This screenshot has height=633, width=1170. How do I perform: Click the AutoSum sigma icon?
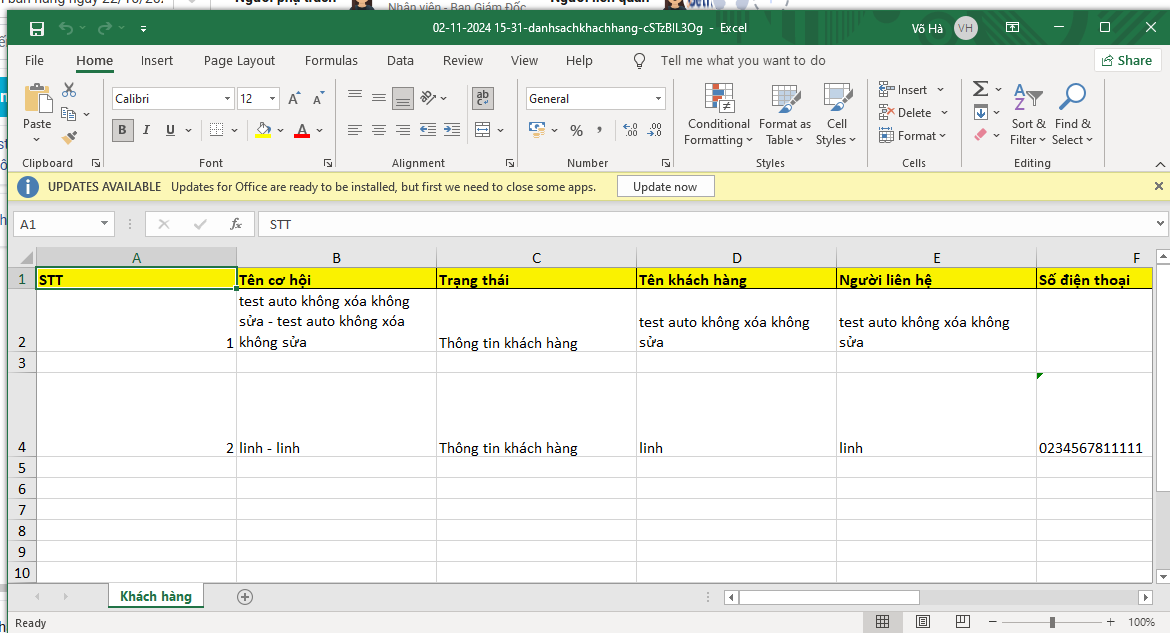pos(981,89)
